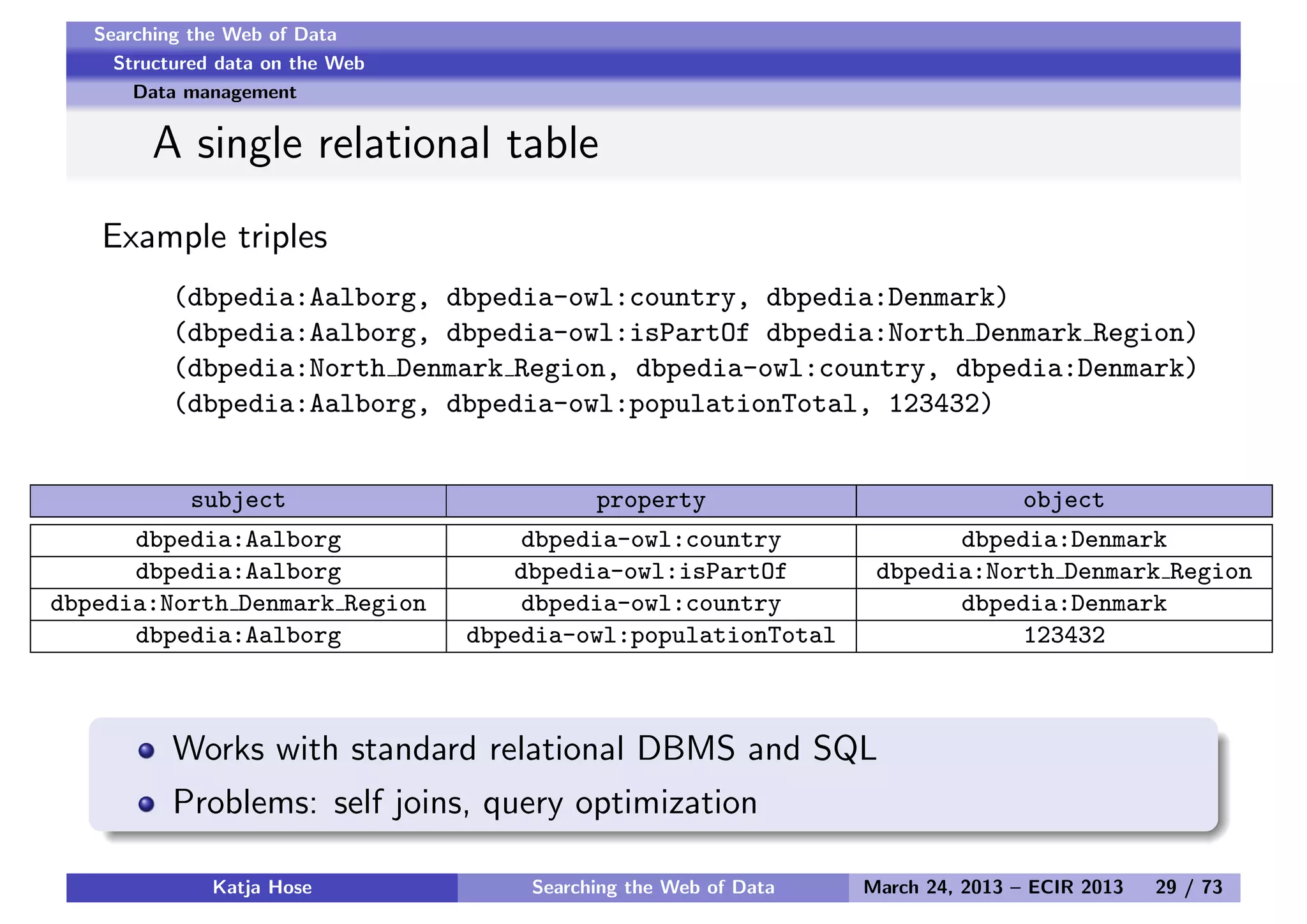1307x924 pixels.
Task: Select 'dbpedia:Denmark' cell in the first table row
Action: pyautogui.click(x=1064, y=540)
